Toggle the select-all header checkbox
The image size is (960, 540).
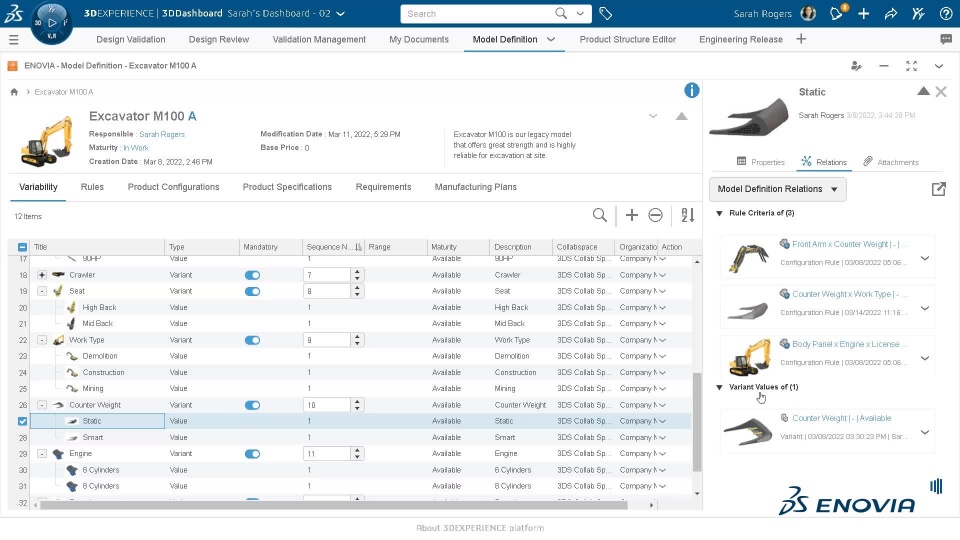pos(23,247)
